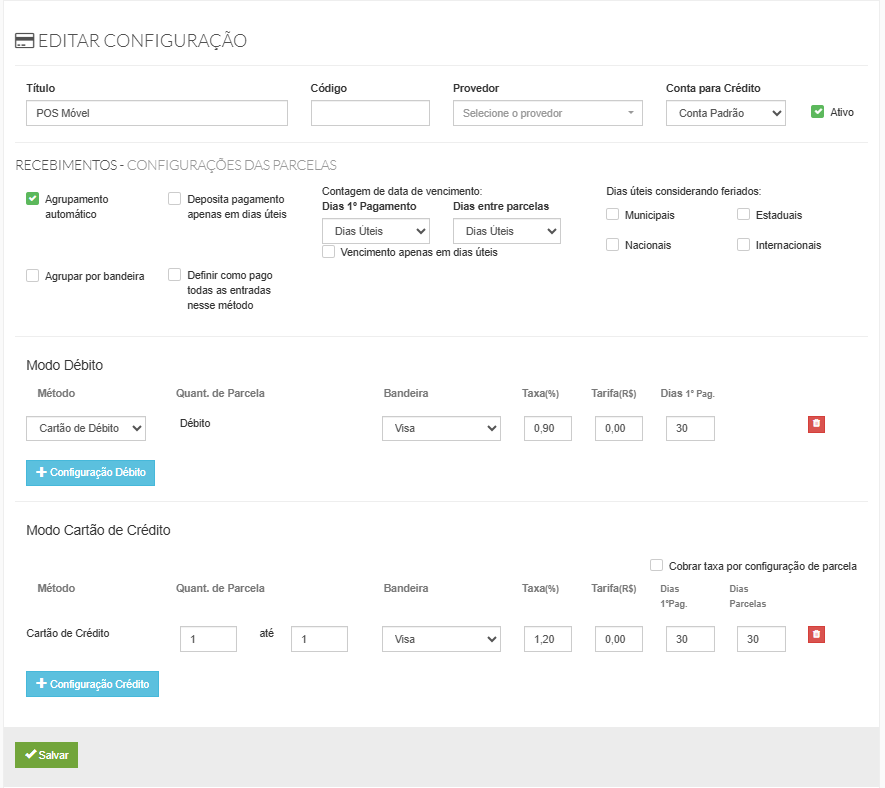Enable Nacionais holidays checkbox
This screenshot has width=885, height=788.
(x=613, y=244)
